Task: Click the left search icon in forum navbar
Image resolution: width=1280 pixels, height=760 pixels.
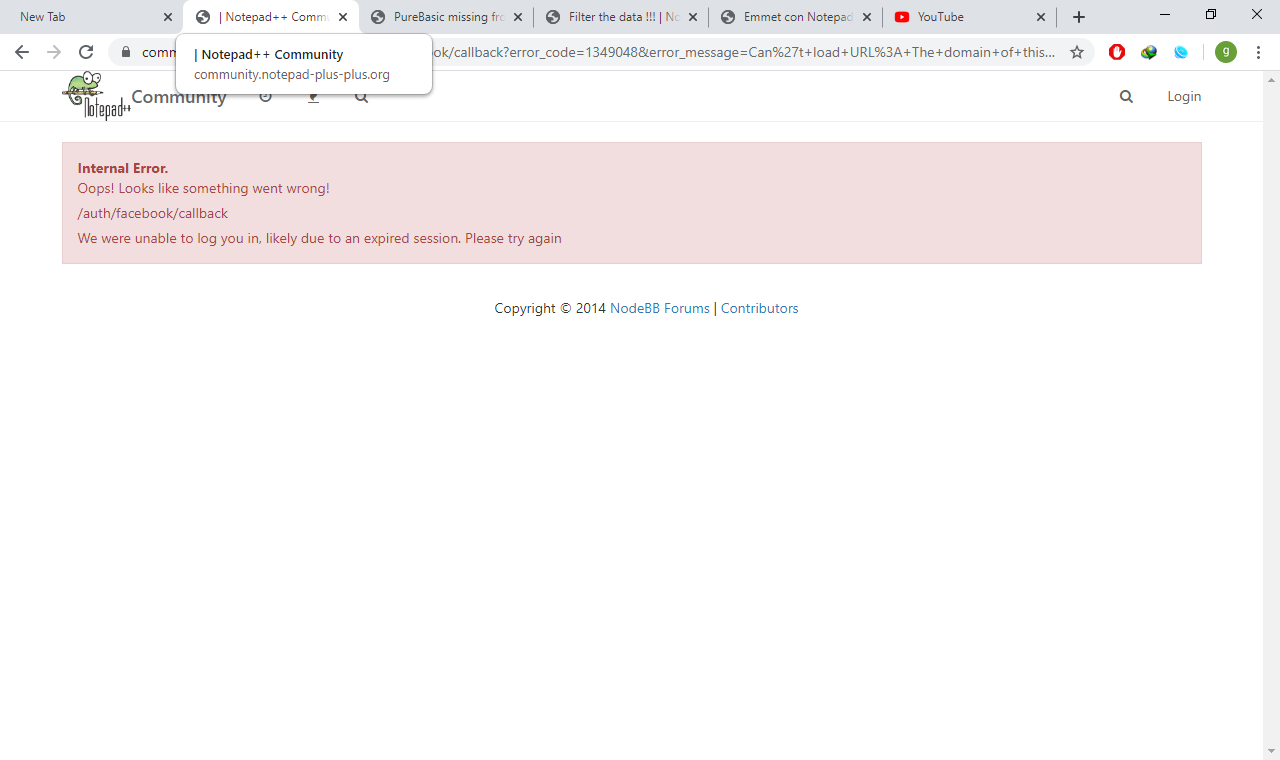Action: point(361,96)
